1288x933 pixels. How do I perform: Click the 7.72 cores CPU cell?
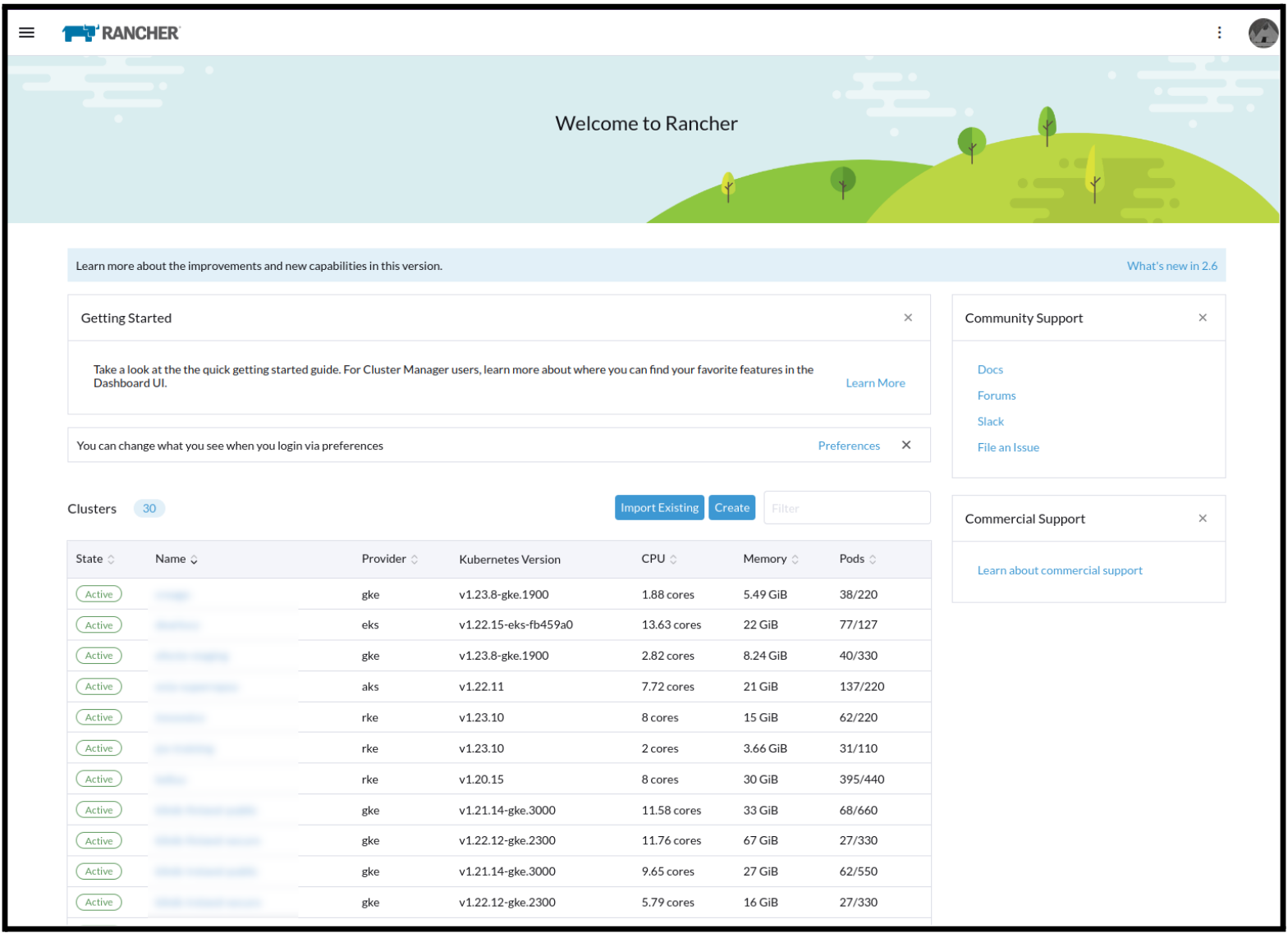pyautogui.click(x=667, y=687)
